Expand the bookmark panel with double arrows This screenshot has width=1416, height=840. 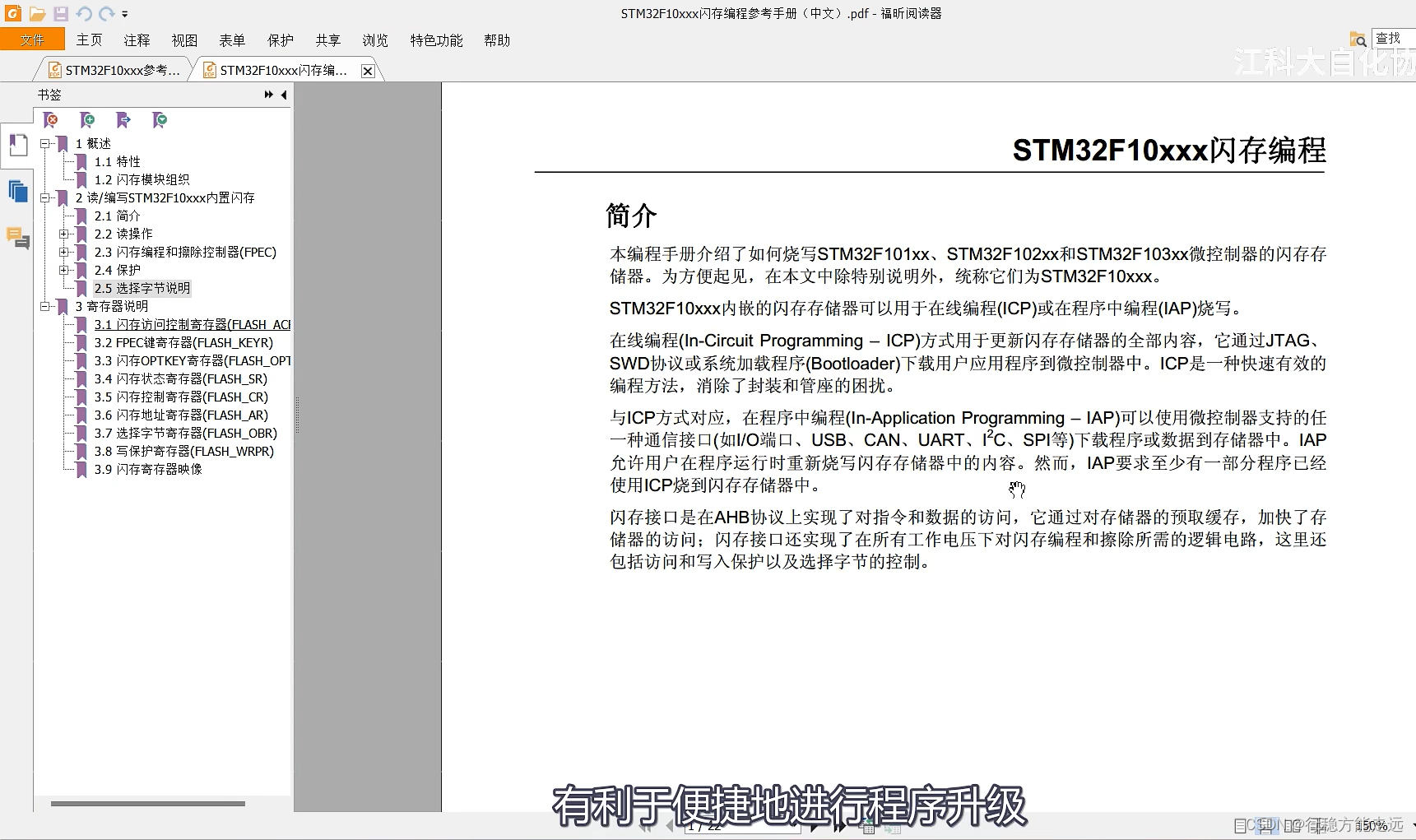coord(268,95)
